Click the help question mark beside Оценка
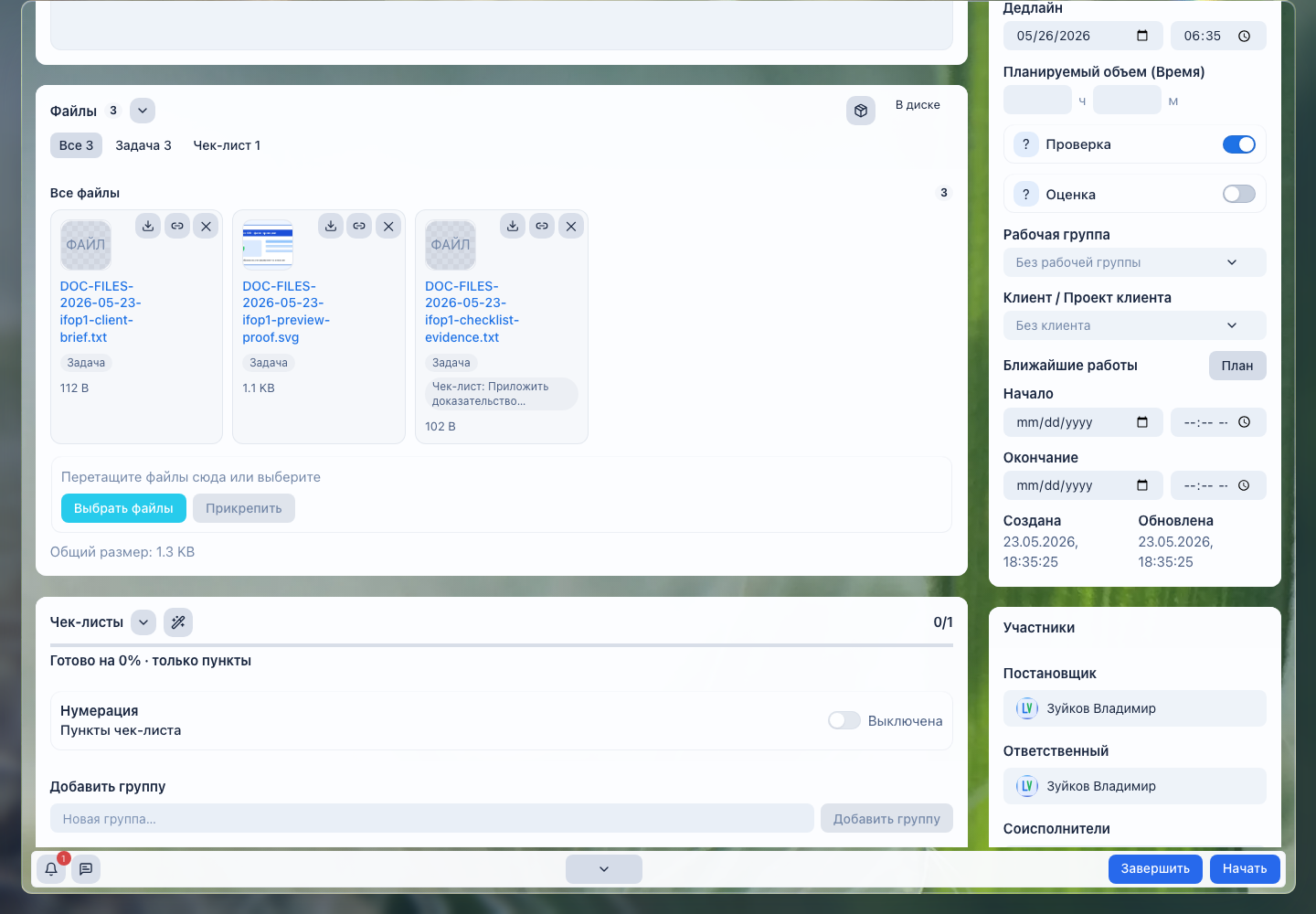 (1025, 194)
